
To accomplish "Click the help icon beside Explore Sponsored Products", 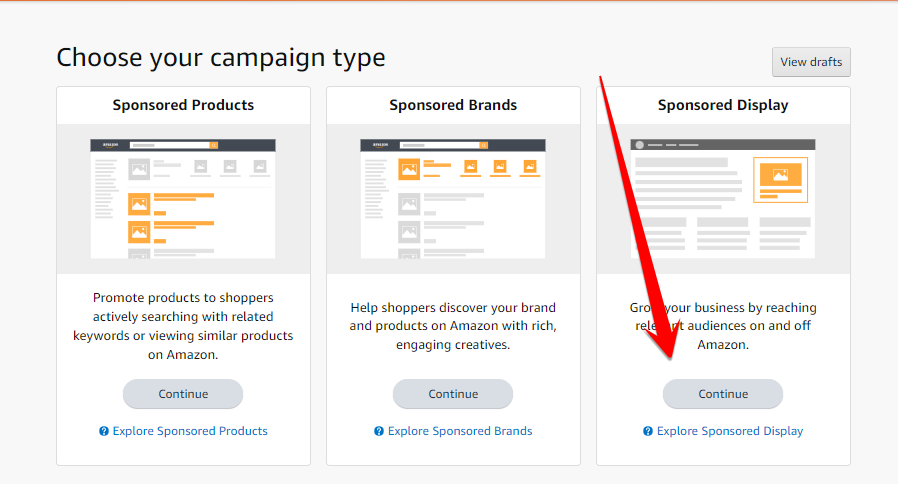I will (x=104, y=431).
